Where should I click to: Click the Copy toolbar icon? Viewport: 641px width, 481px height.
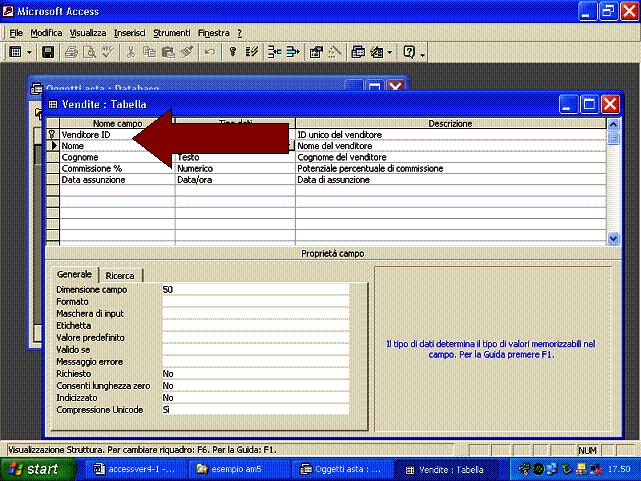click(x=149, y=52)
